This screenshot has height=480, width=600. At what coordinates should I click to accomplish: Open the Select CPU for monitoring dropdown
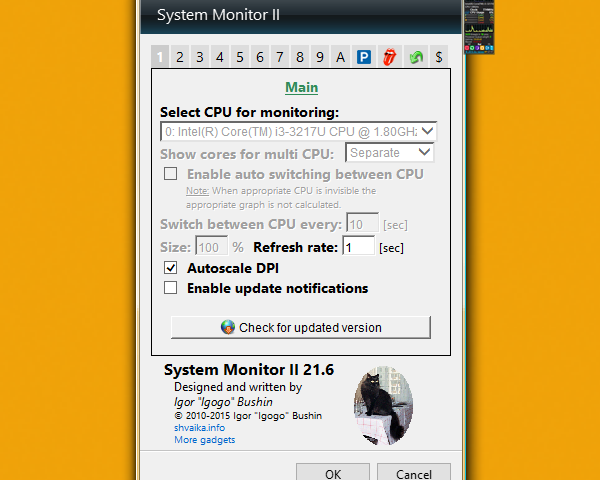coord(298,131)
